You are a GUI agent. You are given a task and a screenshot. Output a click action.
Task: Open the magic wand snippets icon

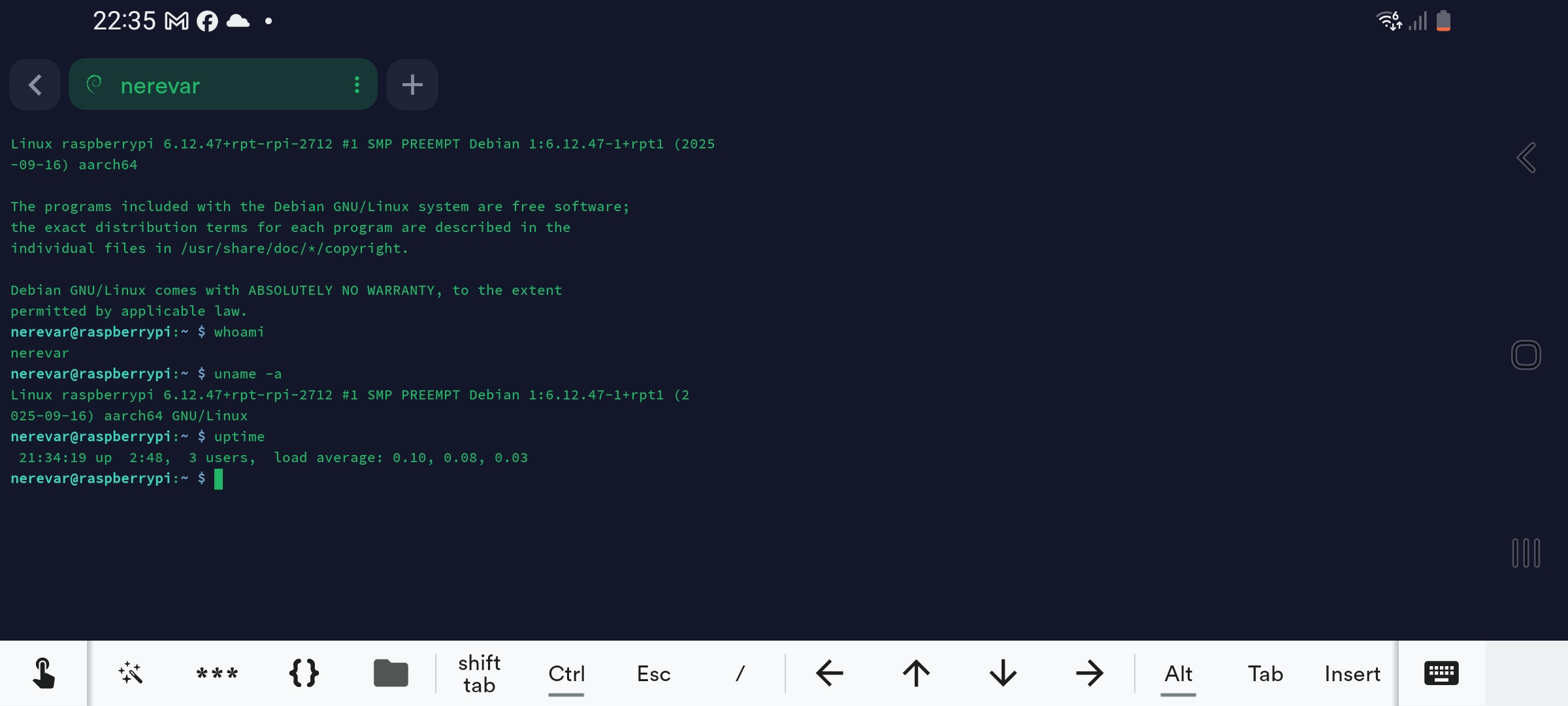point(130,673)
